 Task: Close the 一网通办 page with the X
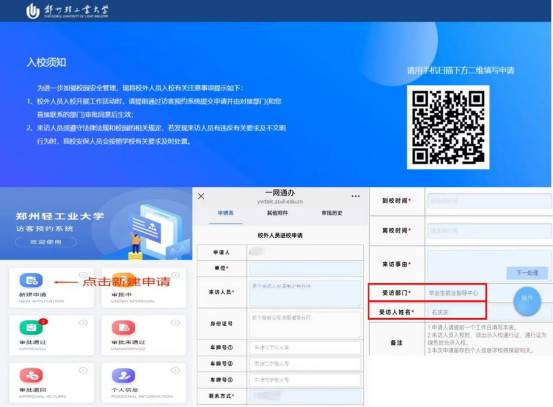pyautogui.click(x=201, y=196)
